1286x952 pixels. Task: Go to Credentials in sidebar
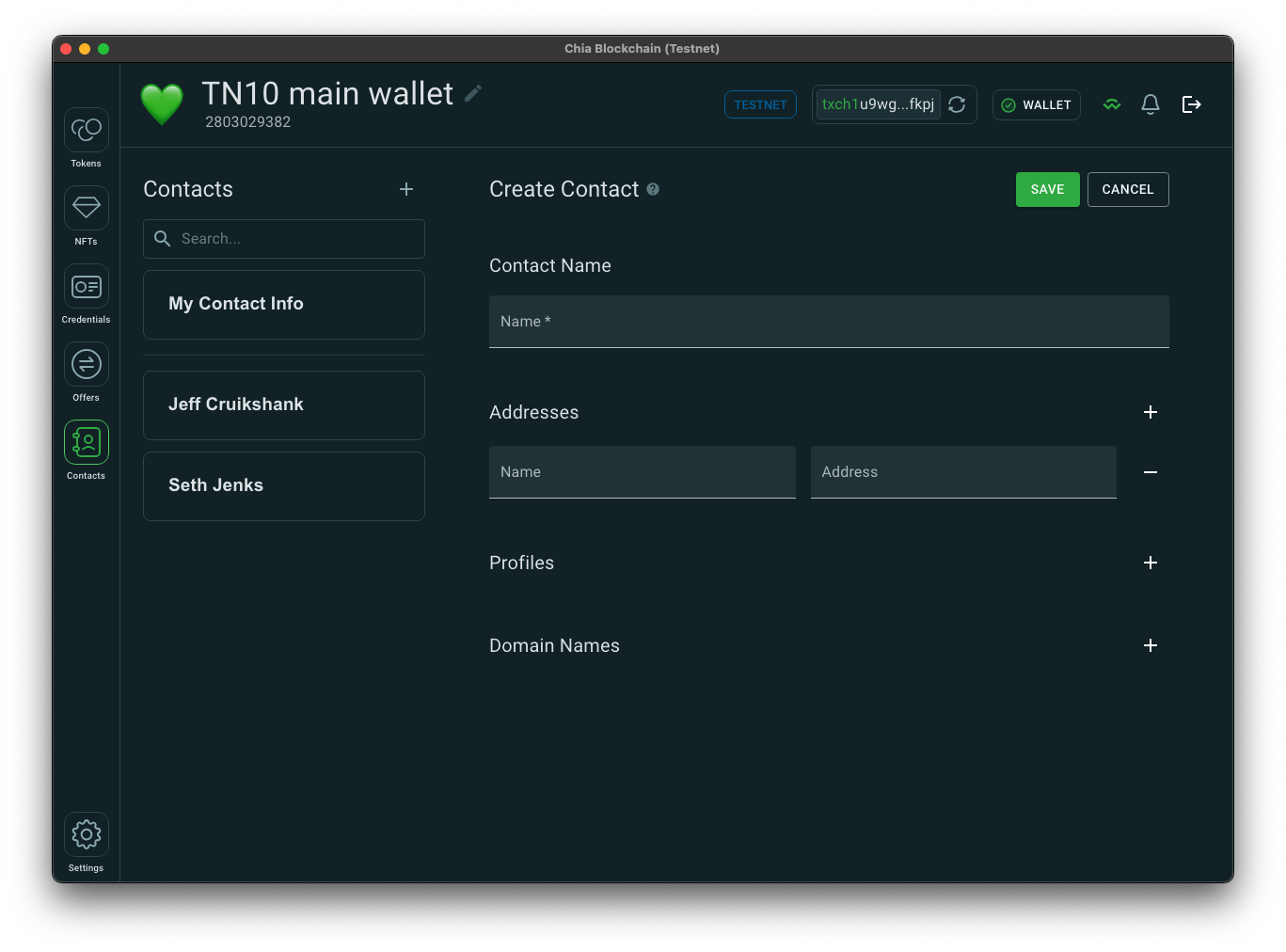(86, 286)
